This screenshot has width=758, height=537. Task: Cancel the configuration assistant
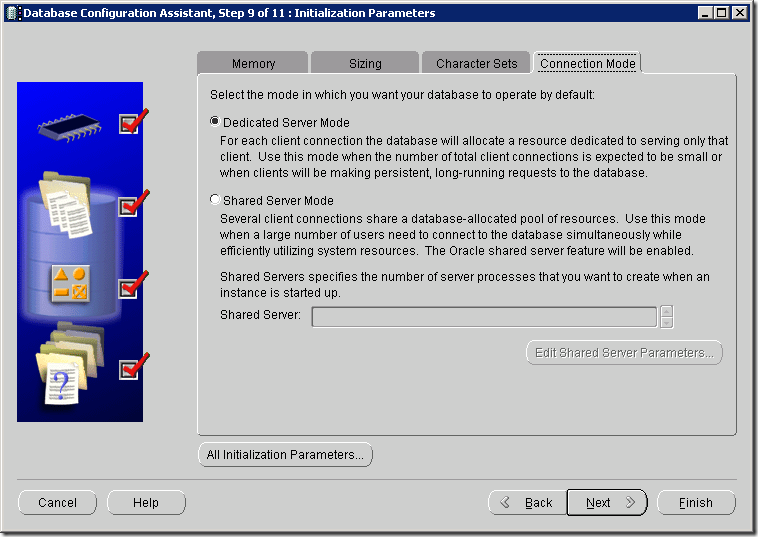58,503
